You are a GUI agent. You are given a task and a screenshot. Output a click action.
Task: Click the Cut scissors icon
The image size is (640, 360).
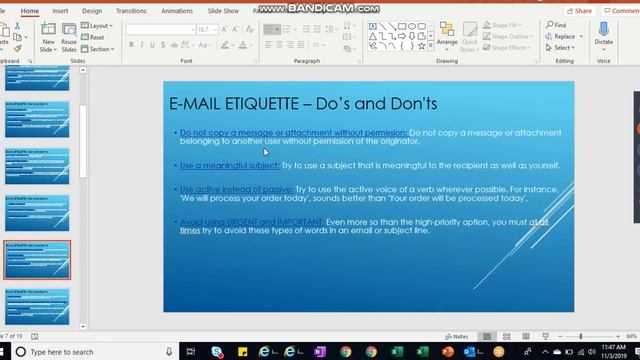click(x=17, y=26)
